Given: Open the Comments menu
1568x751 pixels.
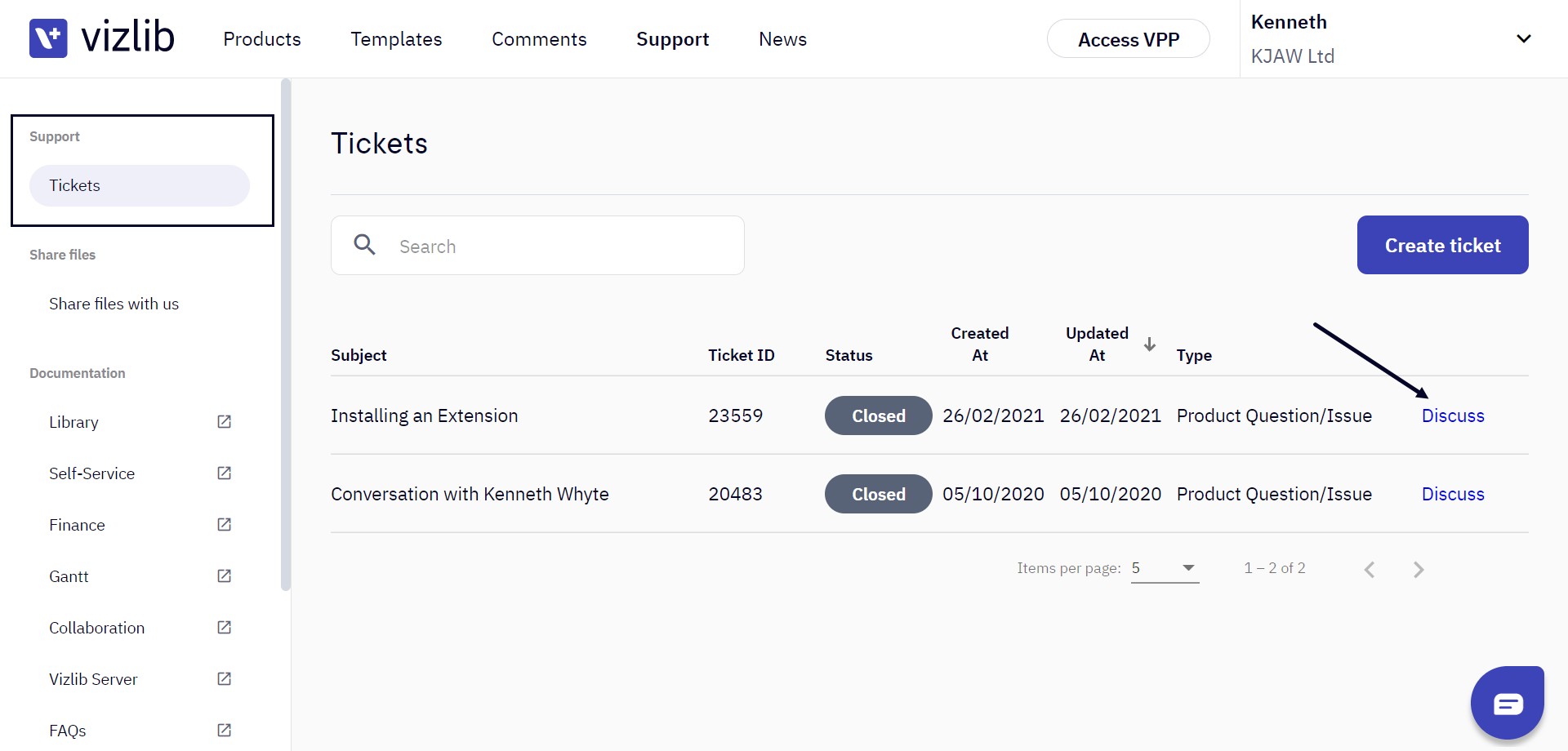Looking at the screenshot, I should [x=539, y=39].
